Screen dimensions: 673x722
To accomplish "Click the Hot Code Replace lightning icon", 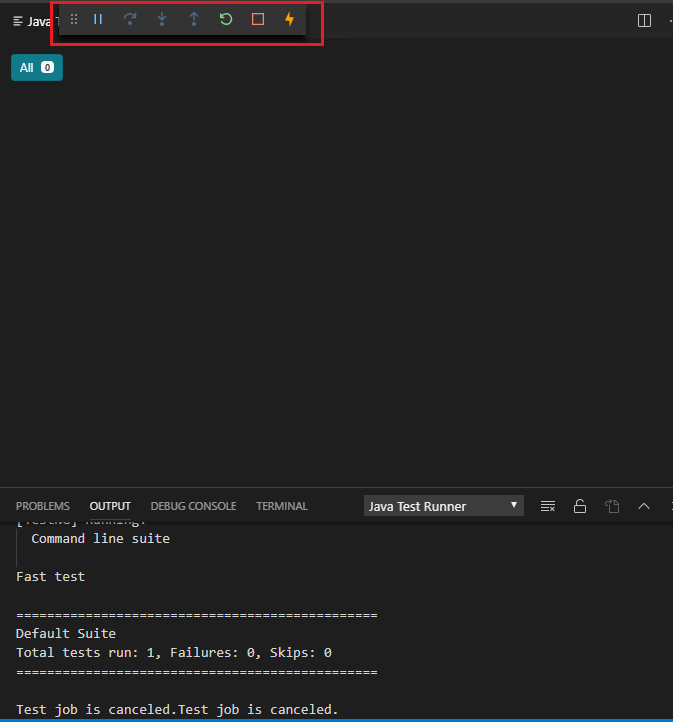I will click(x=290, y=19).
